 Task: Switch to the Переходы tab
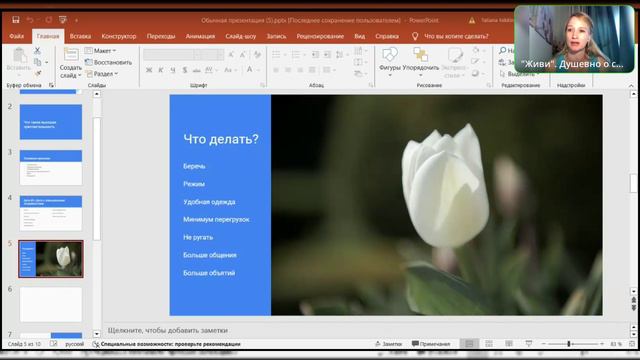point(161,36)
